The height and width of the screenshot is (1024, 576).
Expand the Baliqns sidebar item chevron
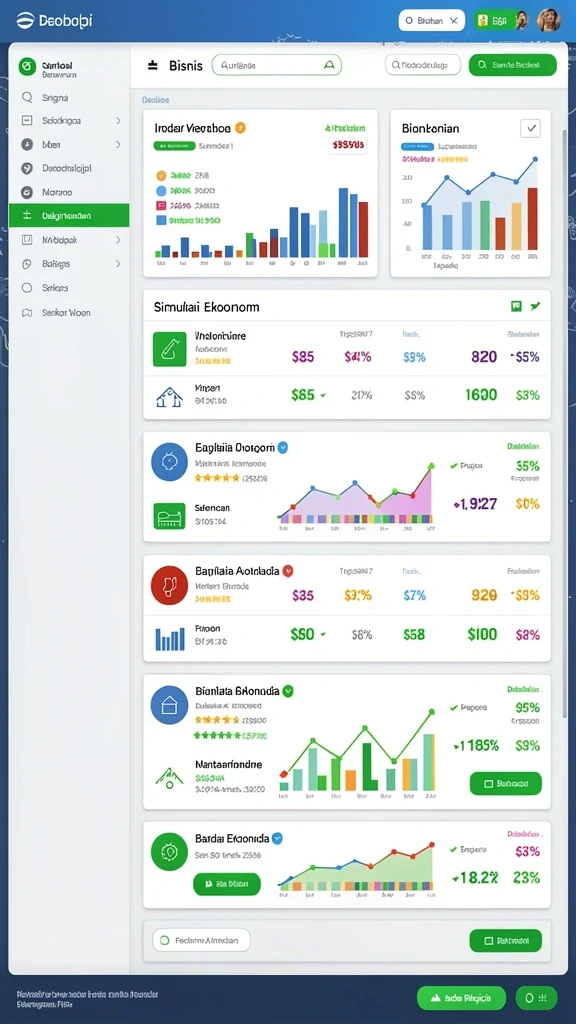coord(118,264)
